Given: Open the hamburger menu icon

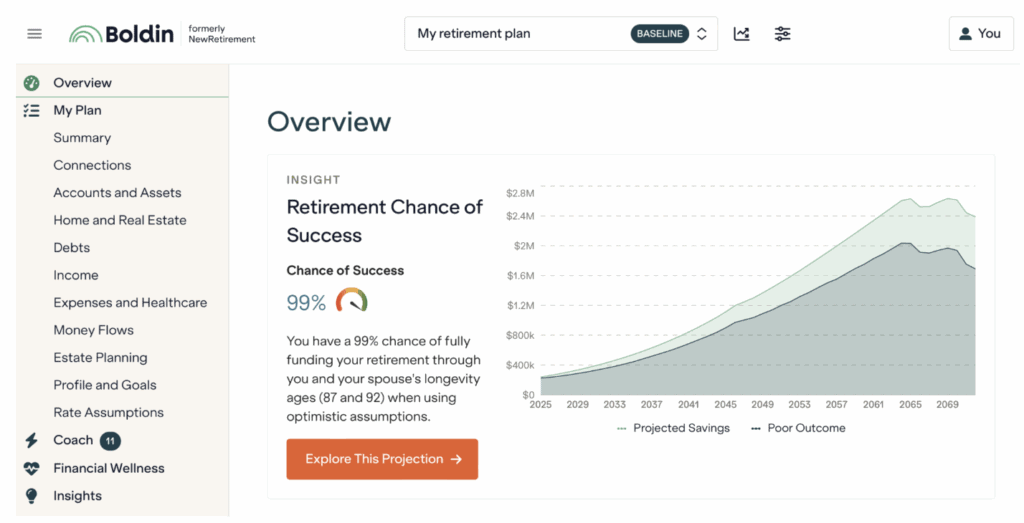Looking at the screenshot, I should pos(34,33).
